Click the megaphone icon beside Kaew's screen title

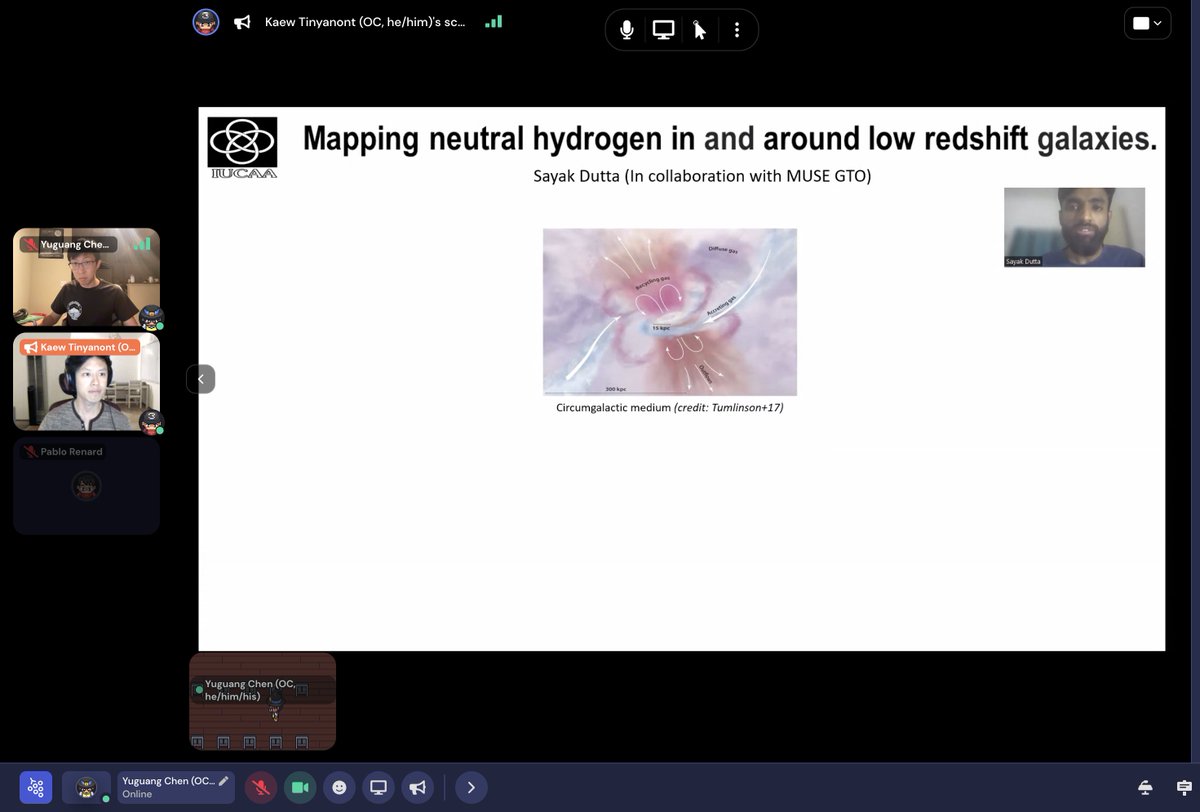coord(242,22)
